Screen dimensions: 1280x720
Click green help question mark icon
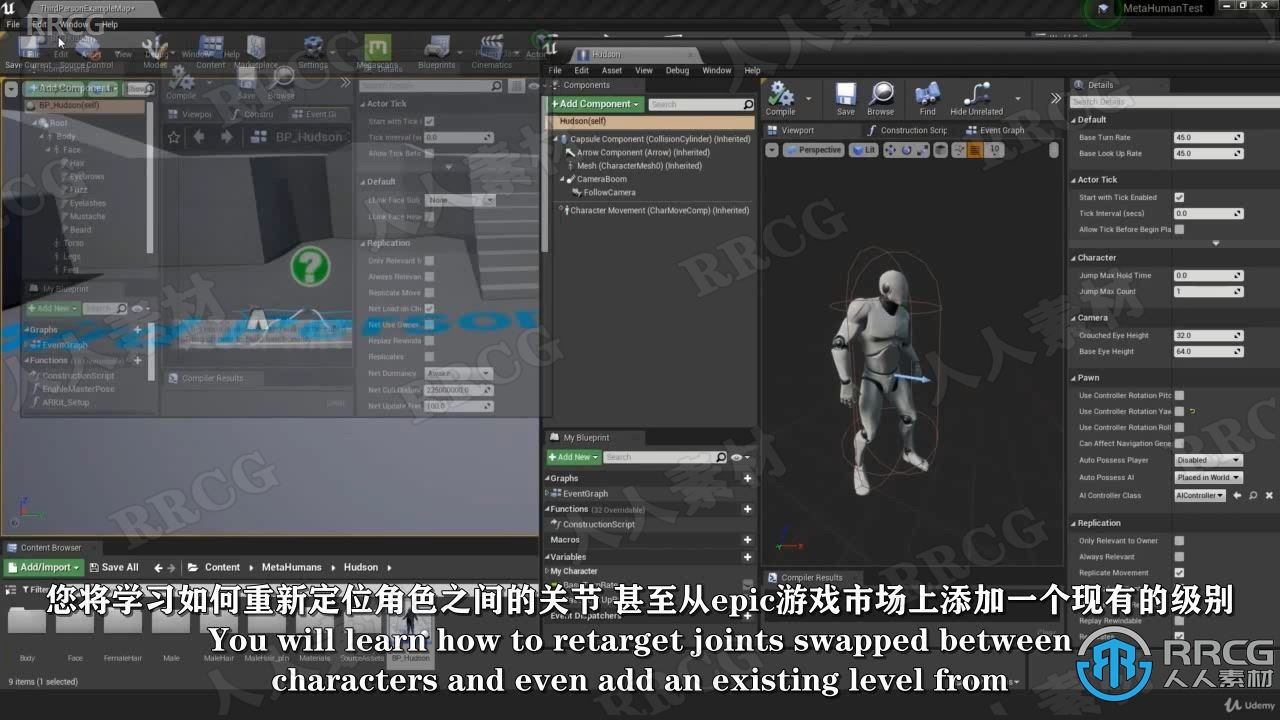coord(310,267)
